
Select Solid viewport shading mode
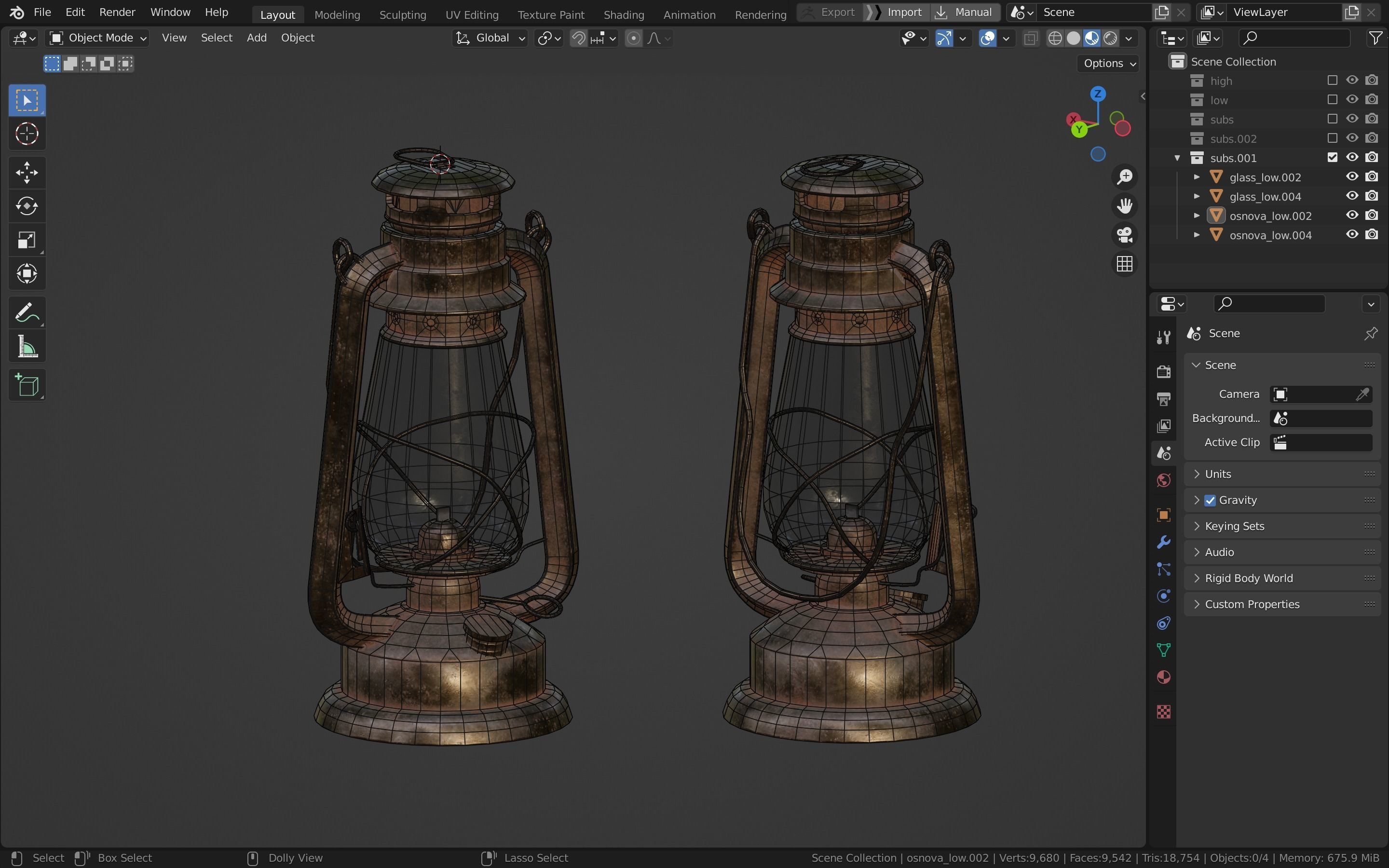(1073, 39)
